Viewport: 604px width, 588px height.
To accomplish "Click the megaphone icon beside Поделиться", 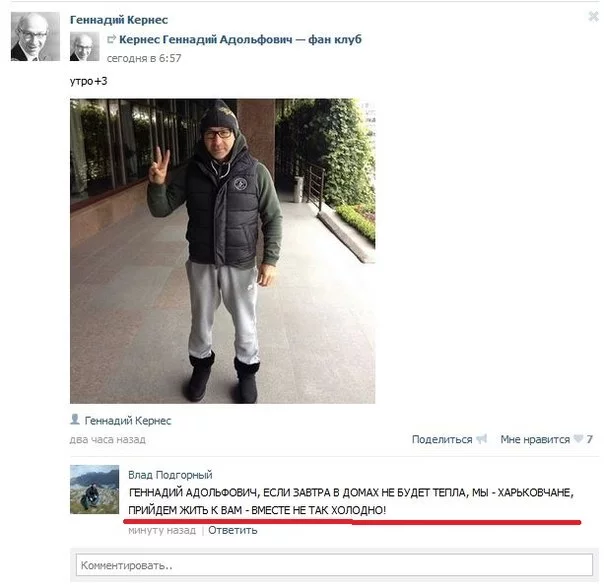I will [x=482, y=439].
